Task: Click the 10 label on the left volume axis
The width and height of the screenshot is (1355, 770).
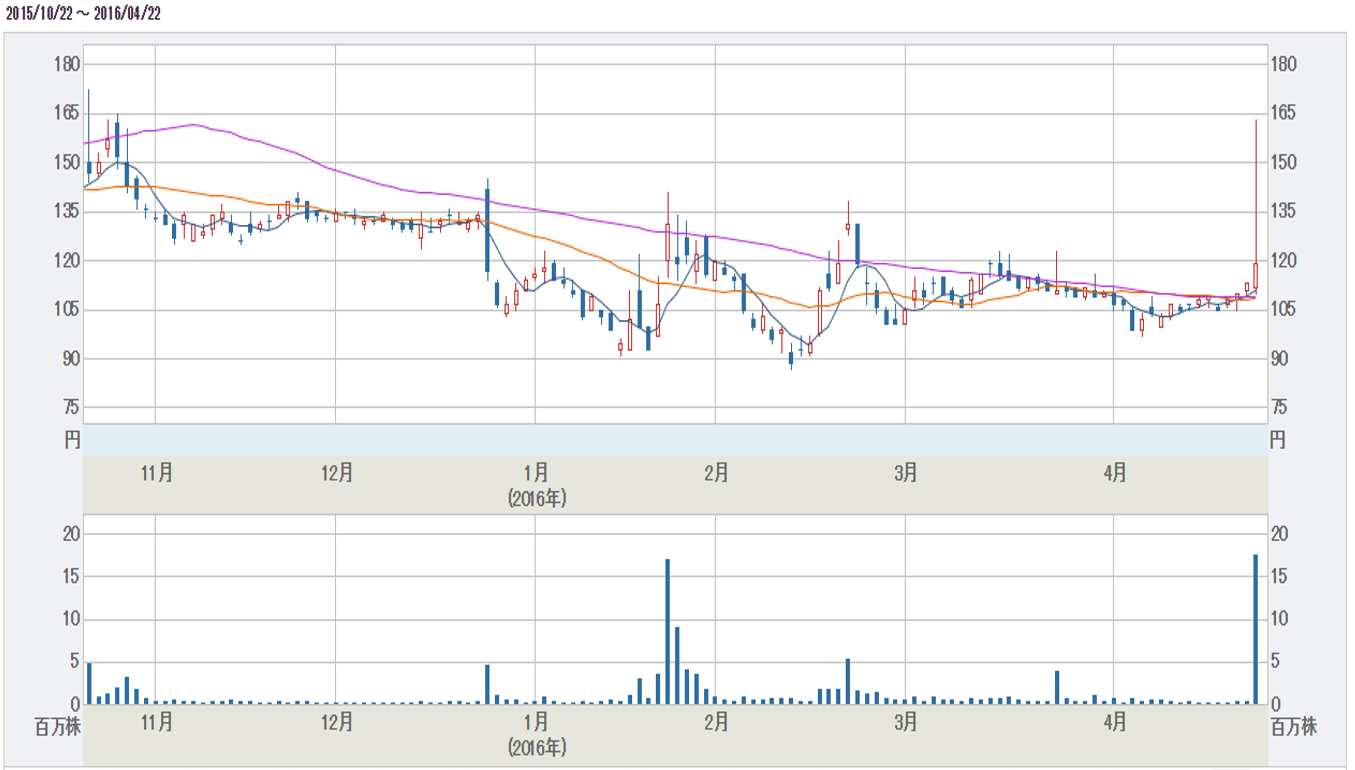Action: [x=70, y=620]
